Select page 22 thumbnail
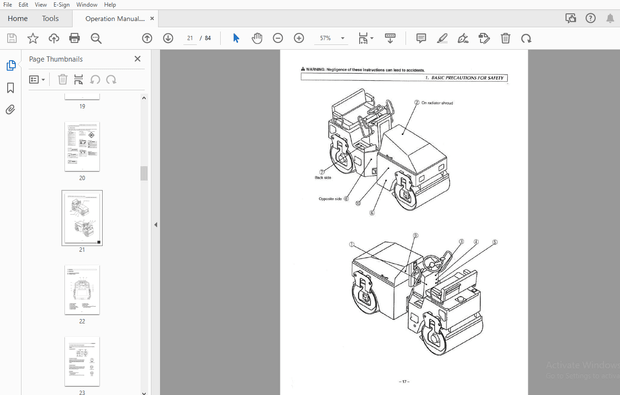Image resolution: width=620 pixels, height=395 pixels. pos(82,290)
